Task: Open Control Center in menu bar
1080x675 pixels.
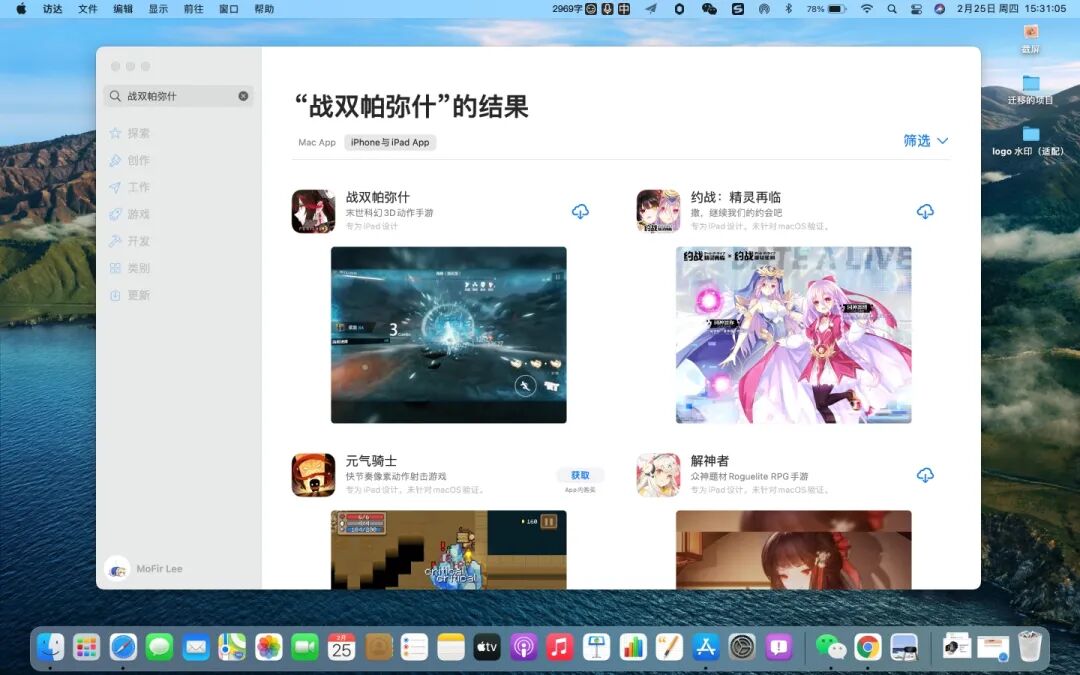Action: (916, 9)
